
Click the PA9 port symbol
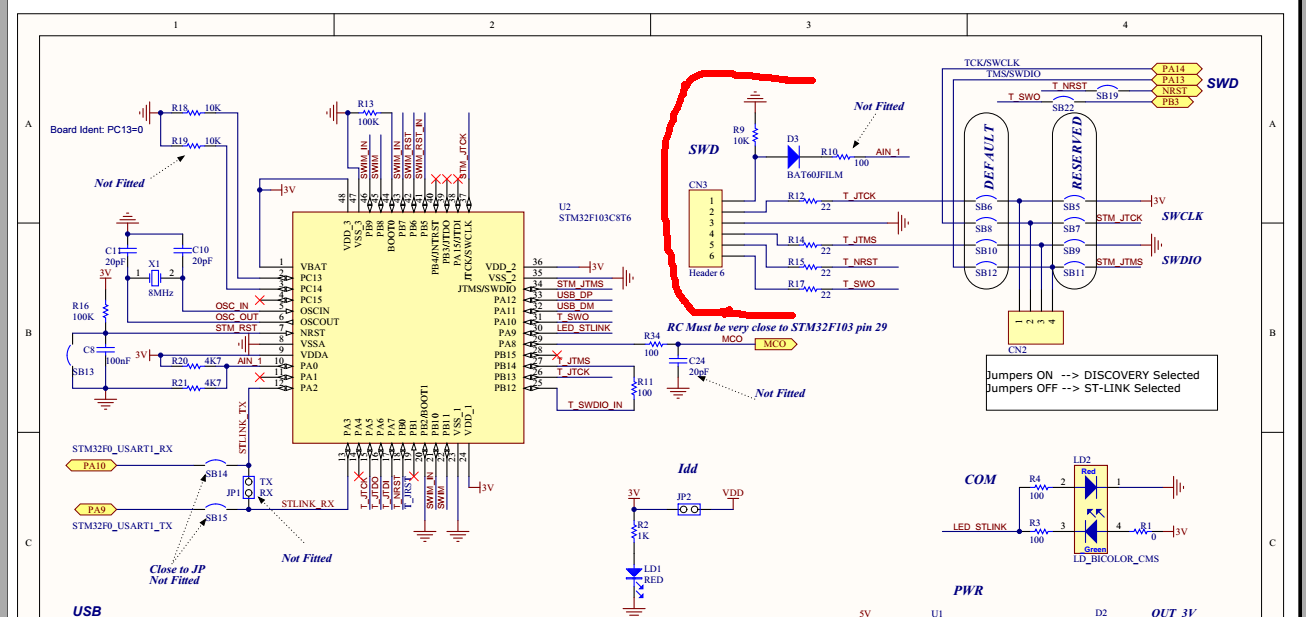[x=94, y=508]
